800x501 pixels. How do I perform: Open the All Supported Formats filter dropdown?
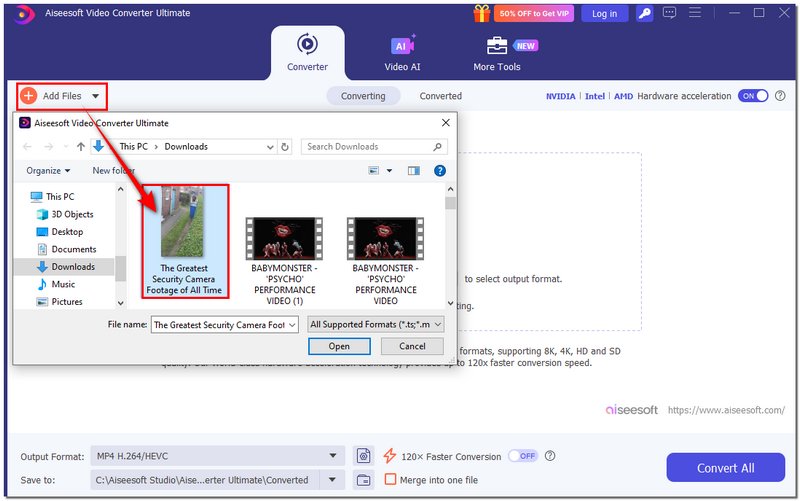[x=437, y=325]
